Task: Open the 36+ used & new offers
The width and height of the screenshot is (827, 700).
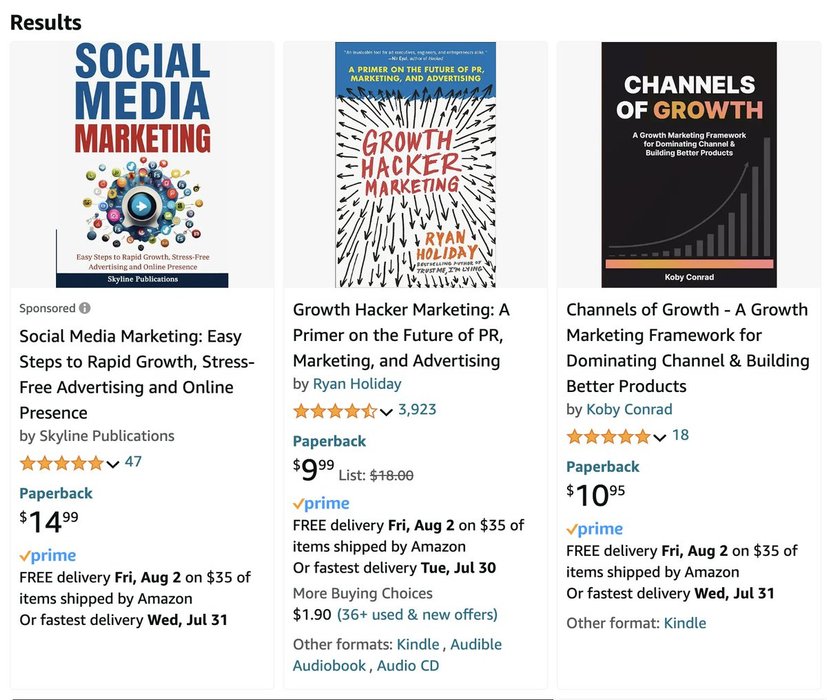Action: click(417, 614)
